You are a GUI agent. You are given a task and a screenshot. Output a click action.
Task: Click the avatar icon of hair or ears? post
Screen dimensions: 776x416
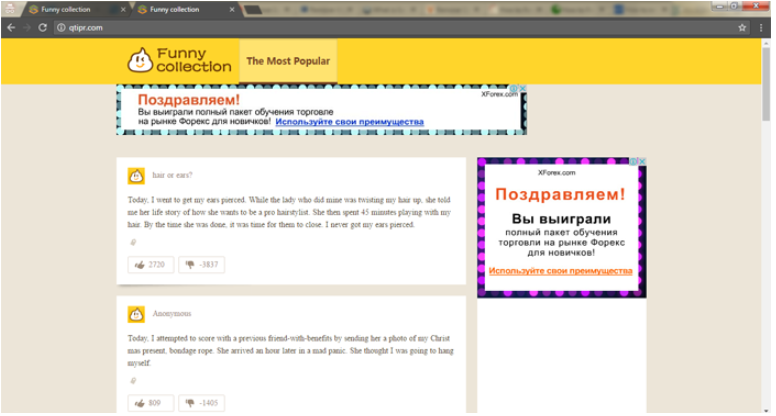(x=136, y=176)
